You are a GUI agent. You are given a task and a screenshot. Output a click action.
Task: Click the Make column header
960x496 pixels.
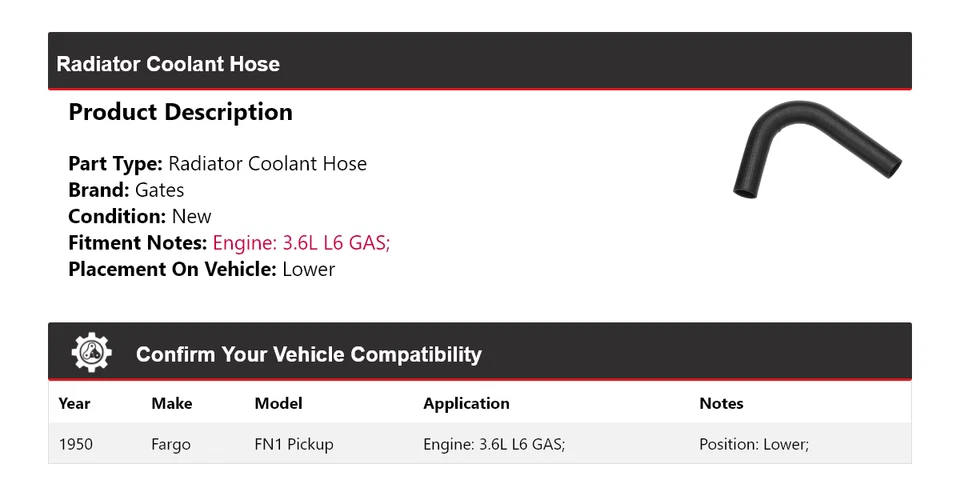171,403
